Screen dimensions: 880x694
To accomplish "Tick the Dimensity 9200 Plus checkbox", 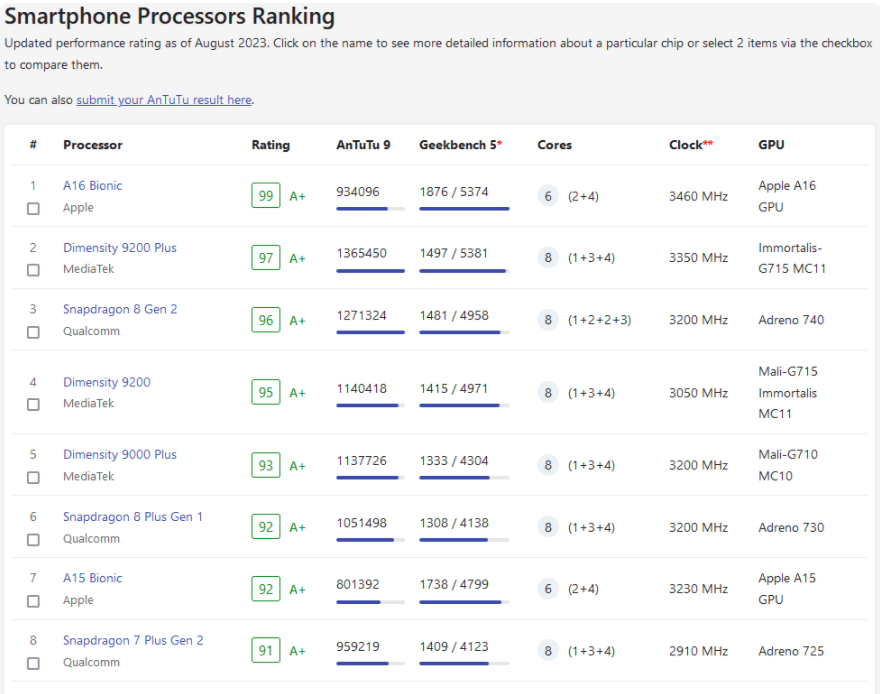I will tap(33, 270).
